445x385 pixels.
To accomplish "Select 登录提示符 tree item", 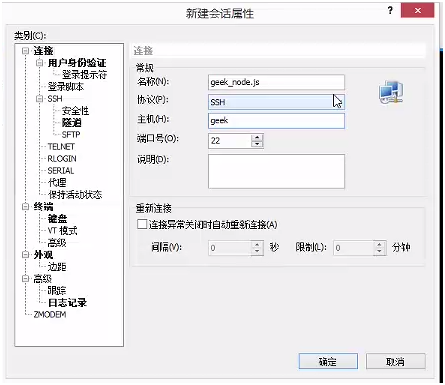I will point(84,75).
